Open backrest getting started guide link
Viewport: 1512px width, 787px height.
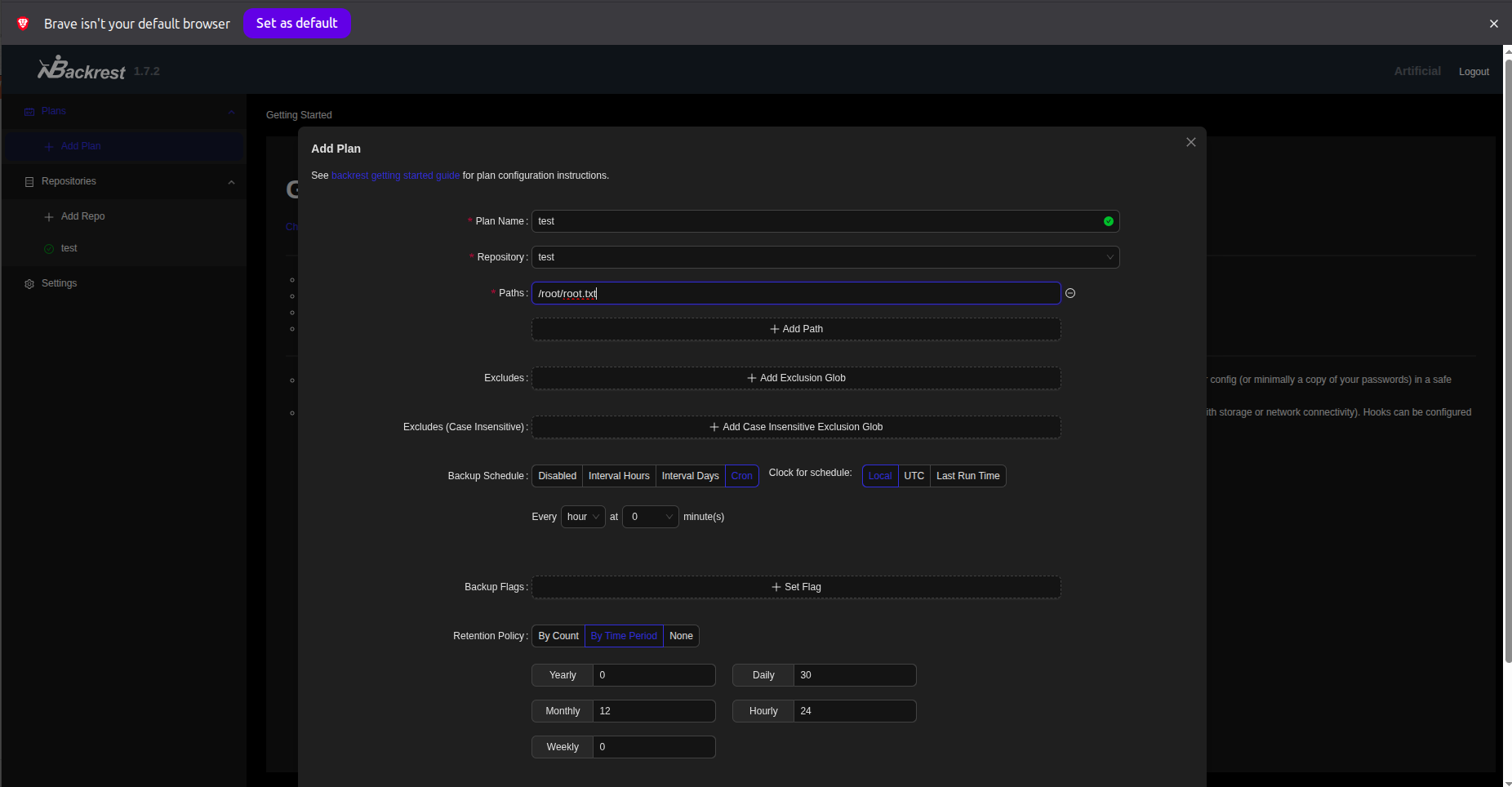pos(395,176)
